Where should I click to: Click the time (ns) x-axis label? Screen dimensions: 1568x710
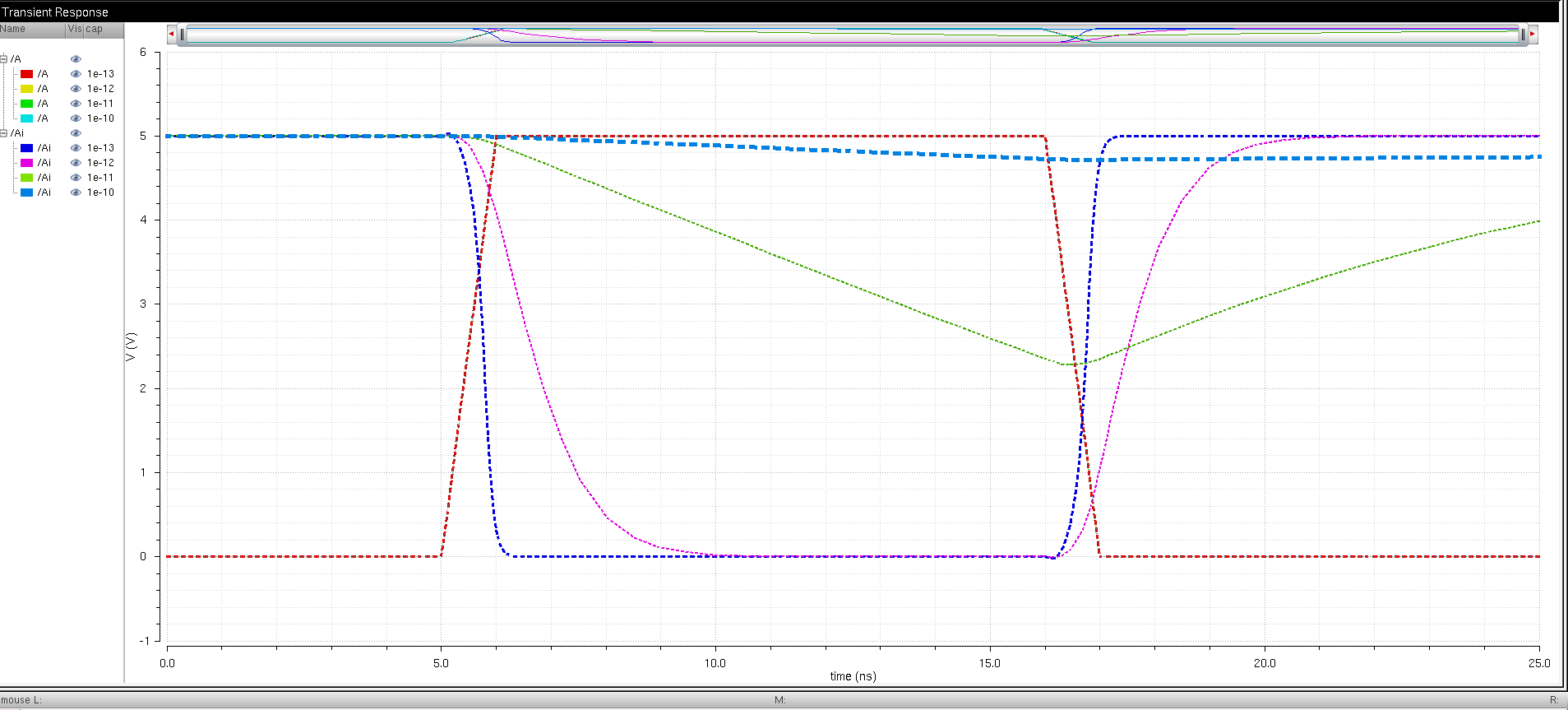pos(853,676)
